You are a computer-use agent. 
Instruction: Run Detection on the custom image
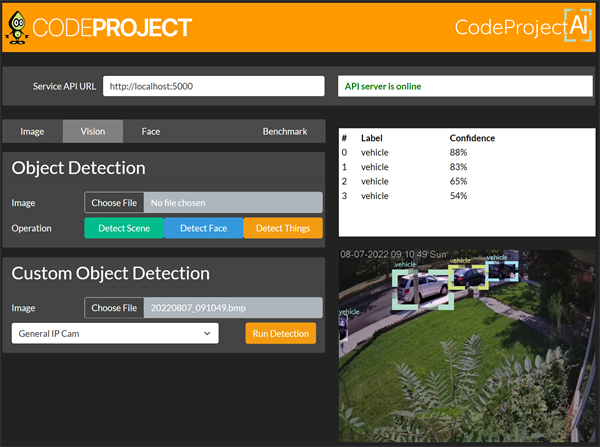[280, 333]
